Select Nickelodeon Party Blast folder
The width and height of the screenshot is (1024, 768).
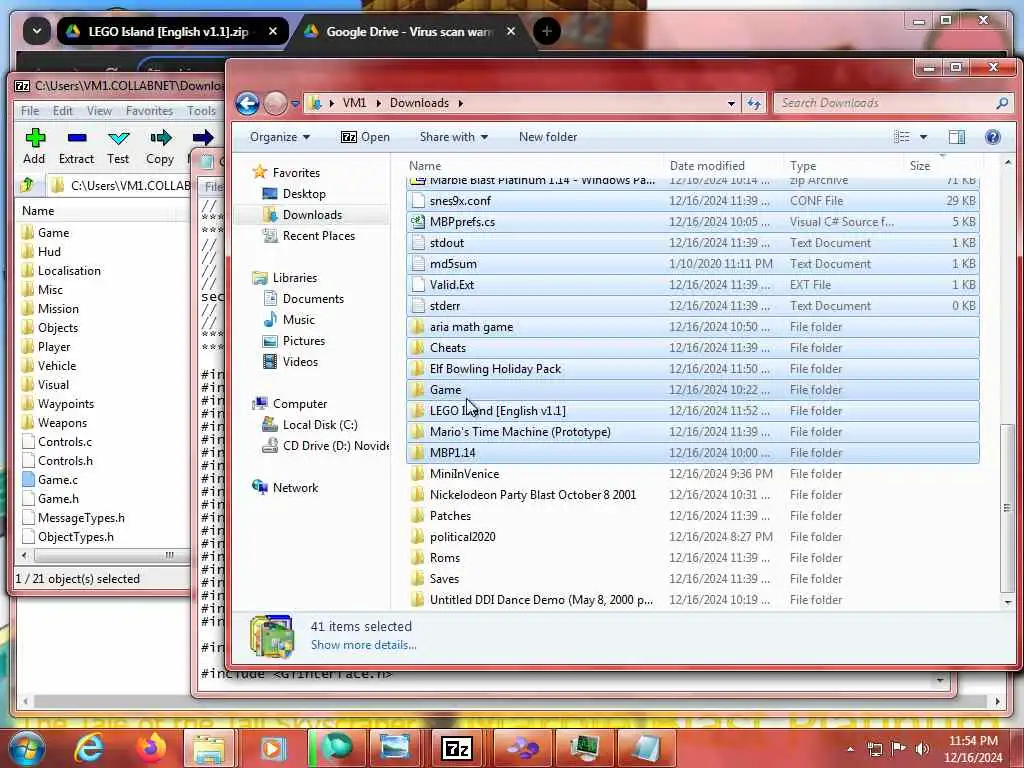(x=533, y=495)
